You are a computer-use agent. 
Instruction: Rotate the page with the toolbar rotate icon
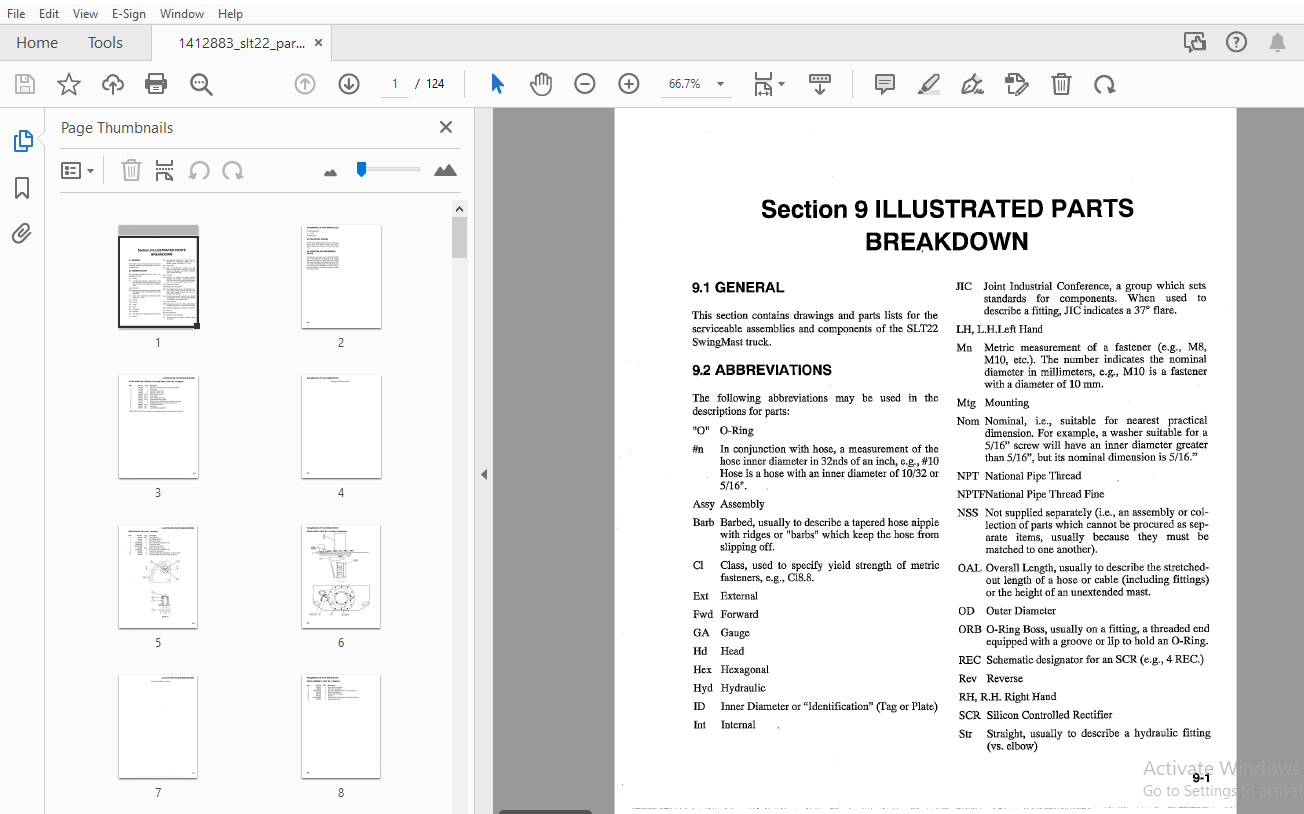1105,84
